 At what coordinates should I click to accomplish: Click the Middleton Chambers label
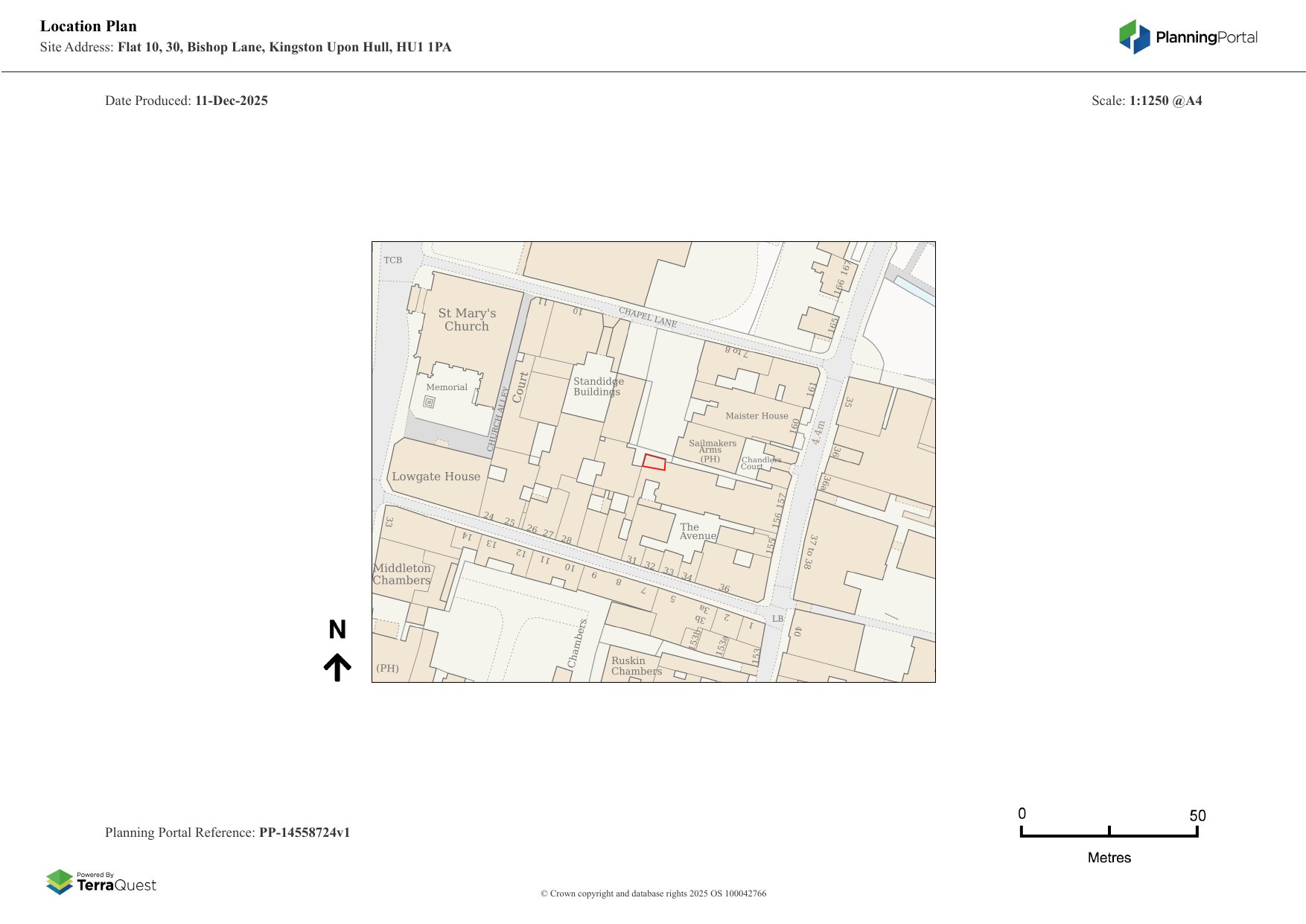tap(402, 574)
